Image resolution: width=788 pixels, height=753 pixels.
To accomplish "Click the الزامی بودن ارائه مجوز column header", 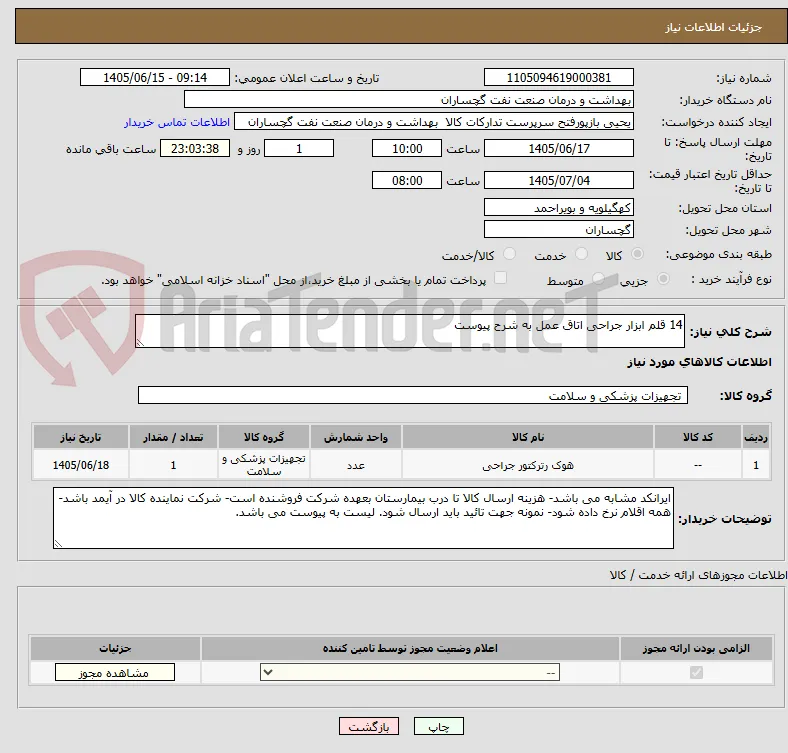I will [696, 648].
